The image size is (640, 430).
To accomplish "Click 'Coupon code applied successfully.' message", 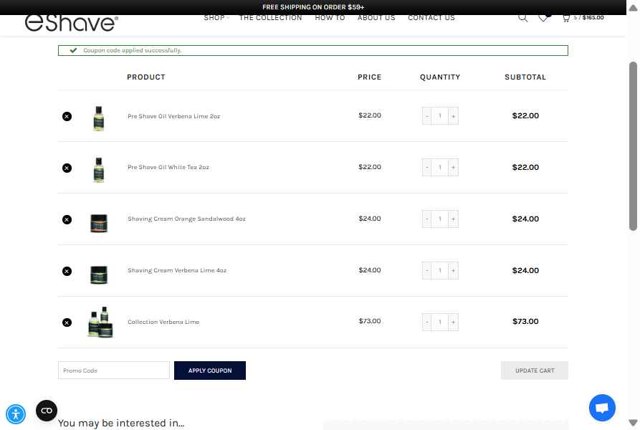I will pos(132,51).
